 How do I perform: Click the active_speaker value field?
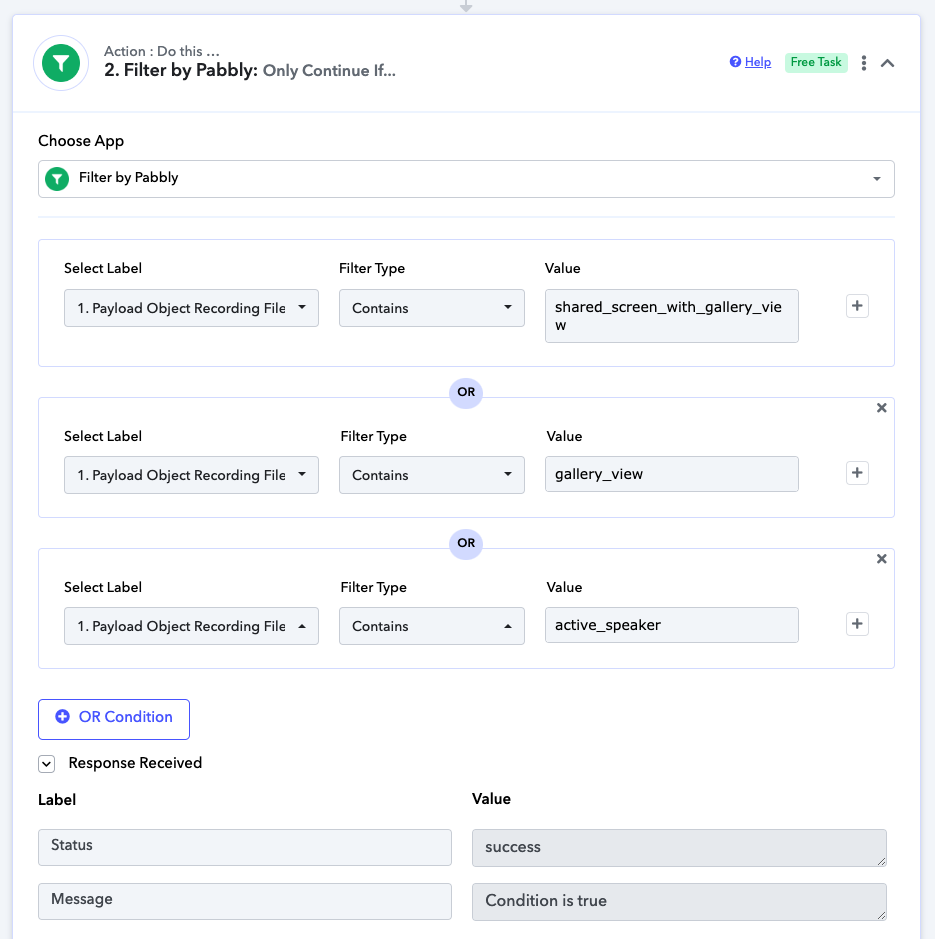[x=671, y=625]
